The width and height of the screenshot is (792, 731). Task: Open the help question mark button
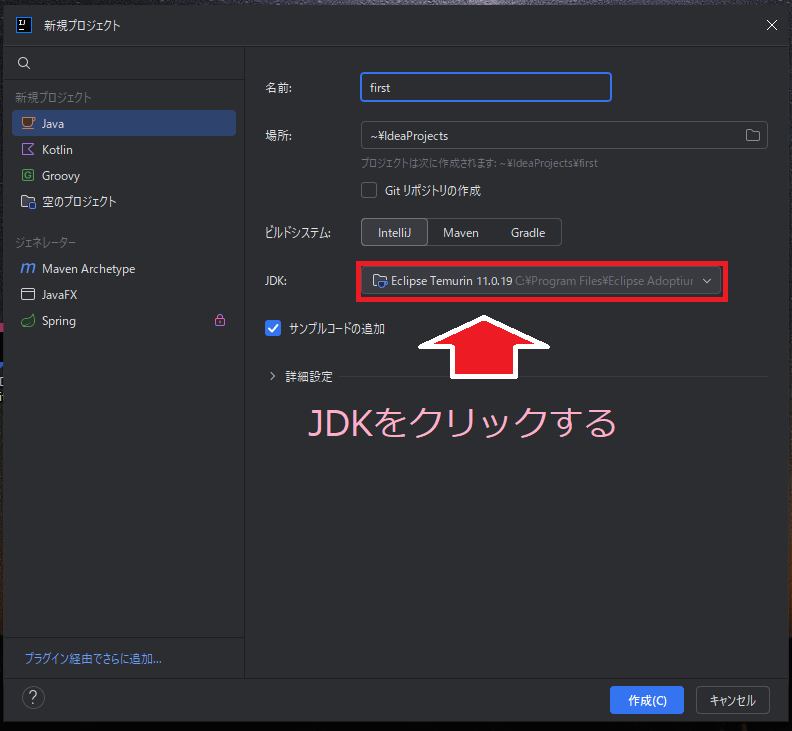pos(33,698)
